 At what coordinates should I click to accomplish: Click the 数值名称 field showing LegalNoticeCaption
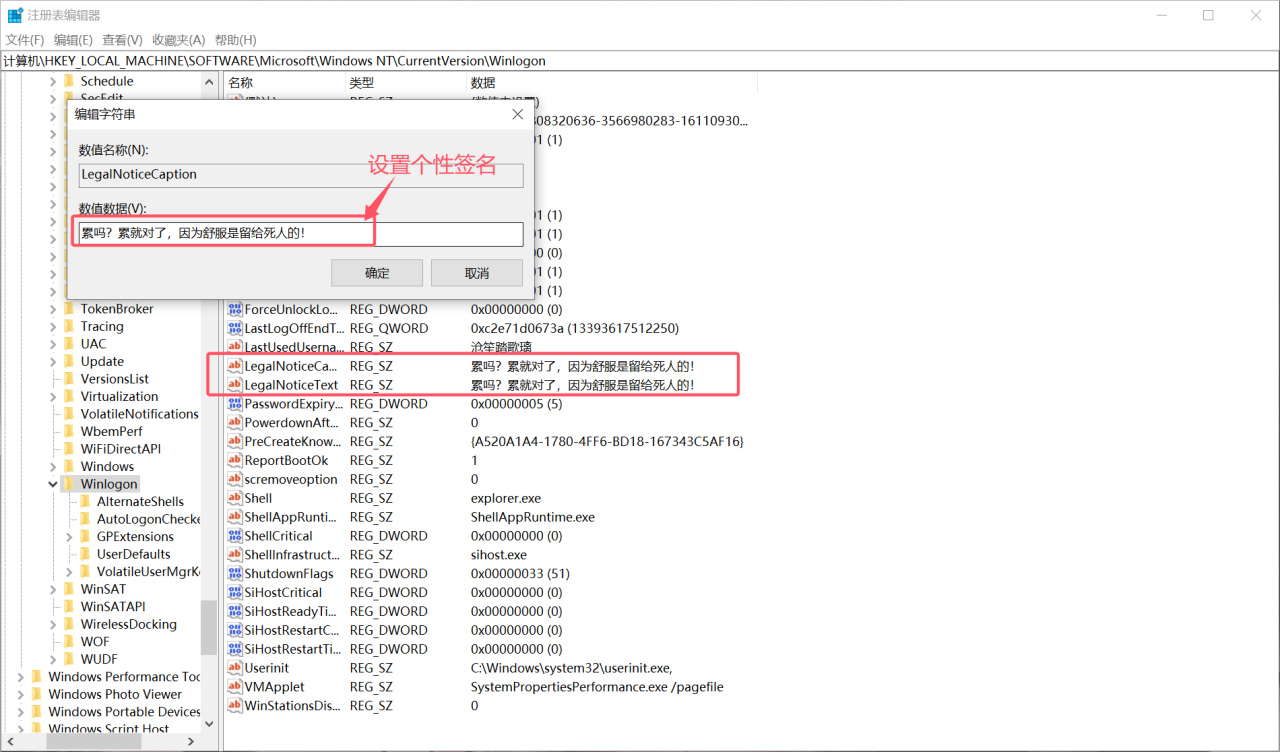301,174
